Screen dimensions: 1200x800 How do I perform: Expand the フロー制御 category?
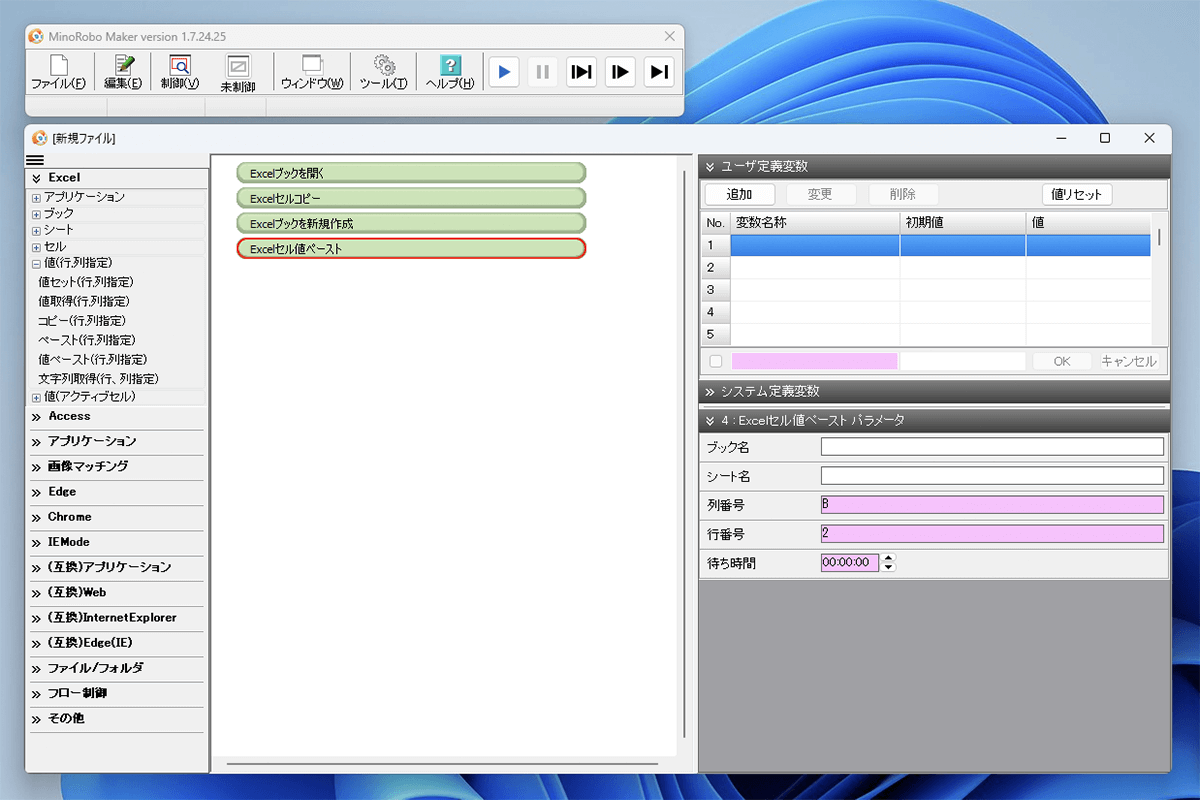pyautogui.click(x=36, y=694)
